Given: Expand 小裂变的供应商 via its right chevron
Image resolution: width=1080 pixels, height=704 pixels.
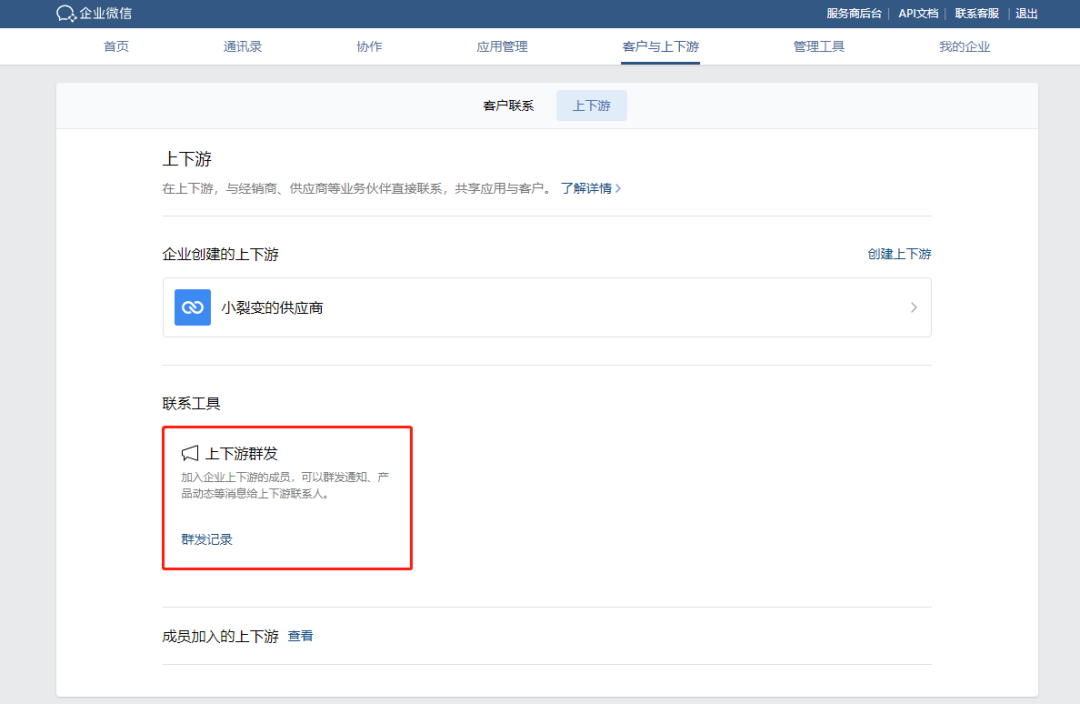Looking at the screenshot, I should (x=913, y=307).
